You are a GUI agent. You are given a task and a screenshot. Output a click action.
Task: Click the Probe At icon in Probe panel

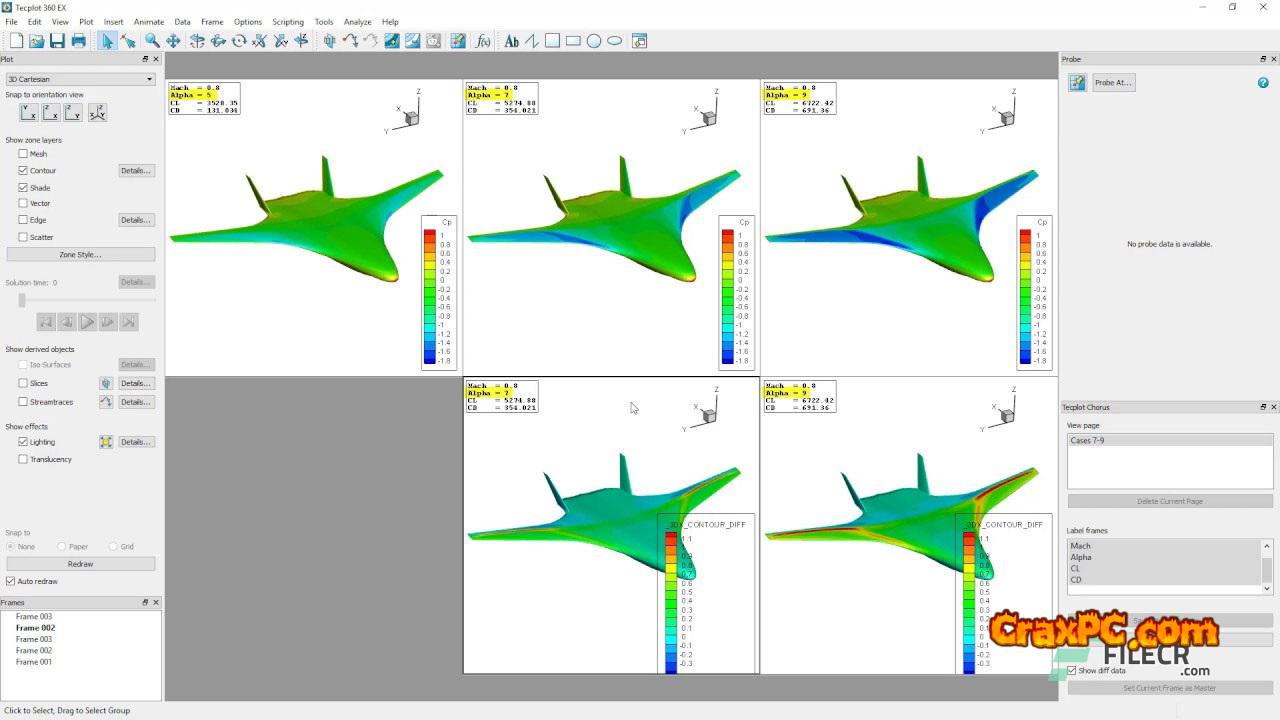(1077, 83)
